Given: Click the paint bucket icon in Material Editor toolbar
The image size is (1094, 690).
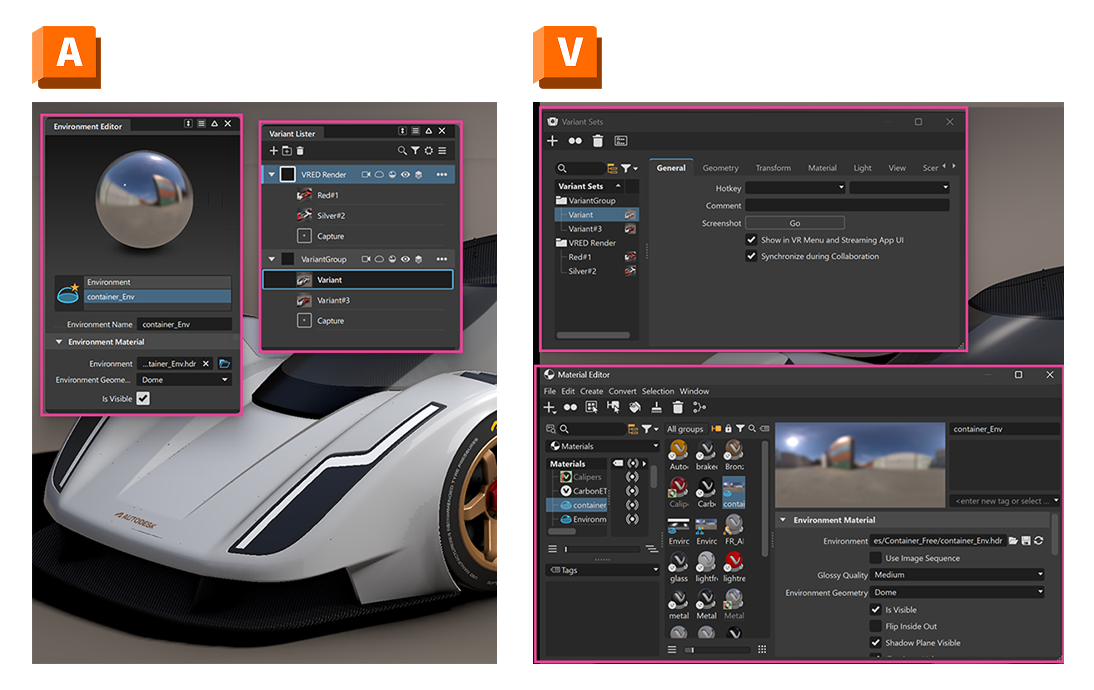Looking at the screenshot, I should 635,407.
